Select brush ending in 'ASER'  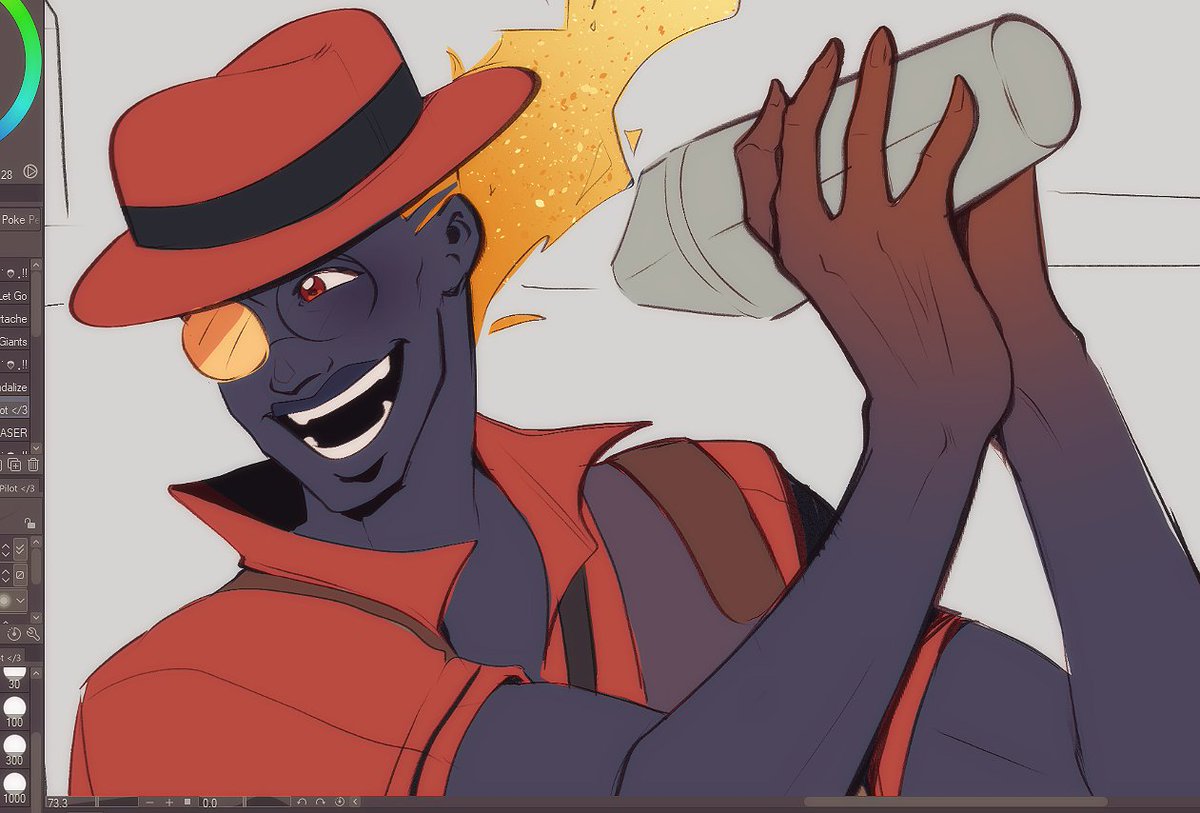click(14, 433)
